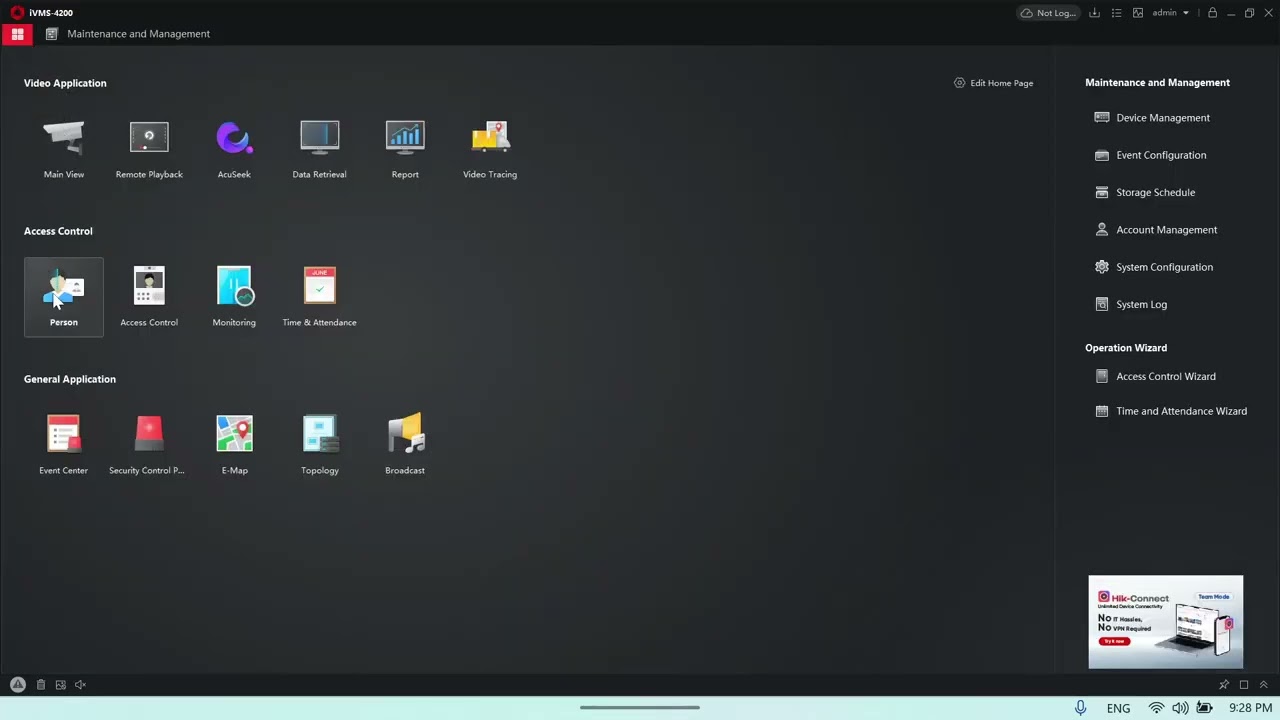Switch to Maintenance and Management tab

coord(128,34)
